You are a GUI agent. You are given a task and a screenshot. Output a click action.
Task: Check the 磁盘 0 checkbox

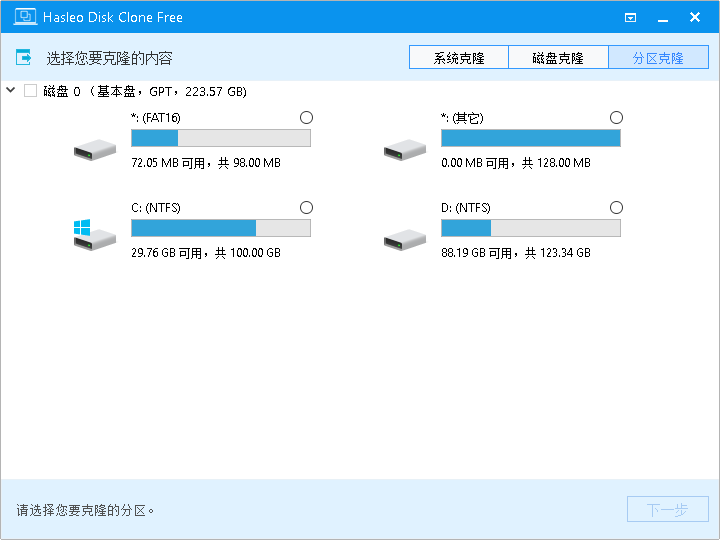[x=30, y=90]
